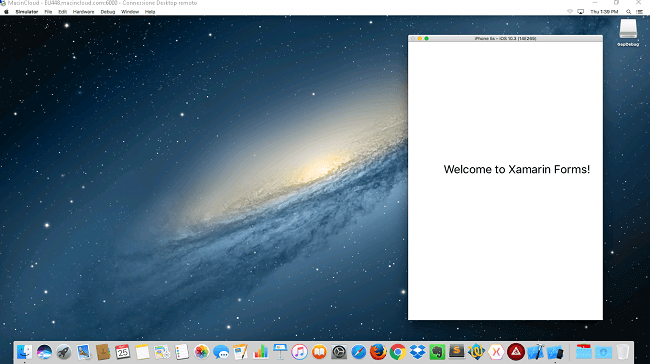Open the Edit menu
Screen dimensions: 650x364
click(62, 12)
